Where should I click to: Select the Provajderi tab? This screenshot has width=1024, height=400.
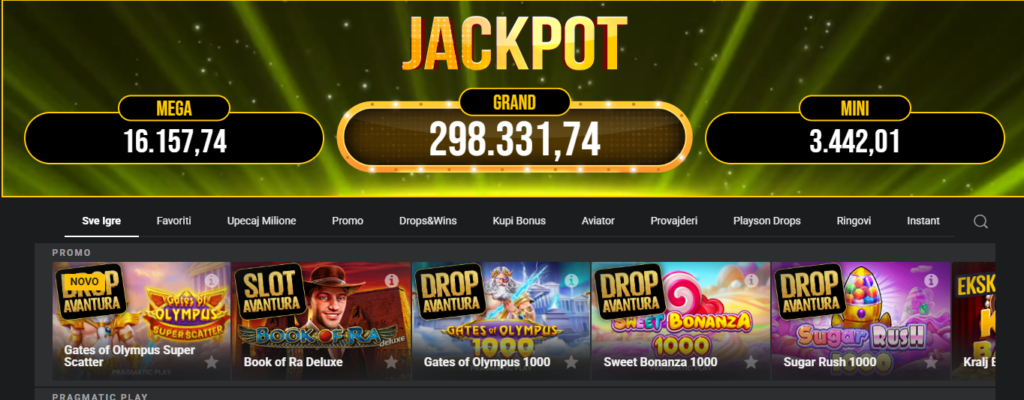(x=674, y=221)
